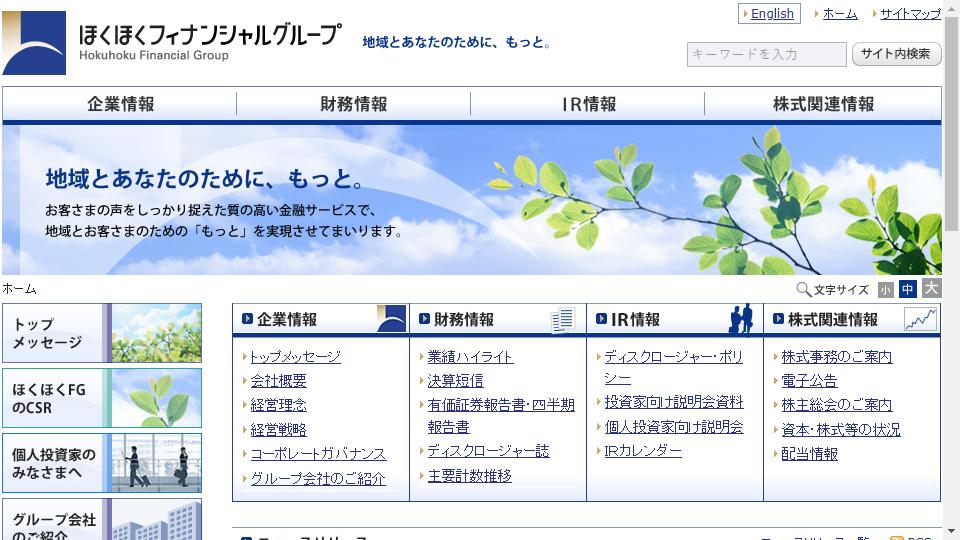
Task: Open the 株式事務のご案内 link
Action: point(836,356)
